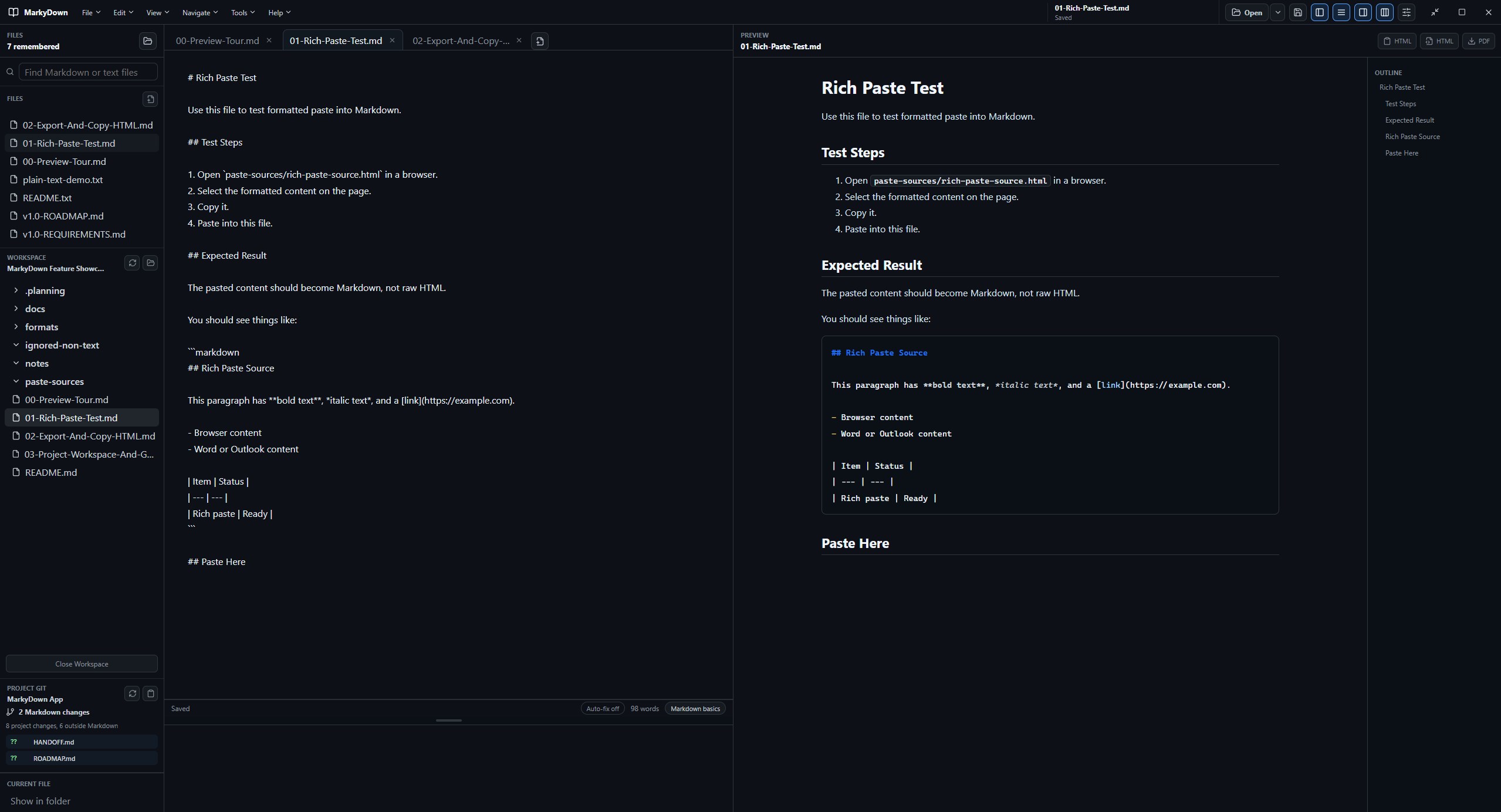Refresh the workspace with the reload icon
1501x812 pixels.
point(132,263)
